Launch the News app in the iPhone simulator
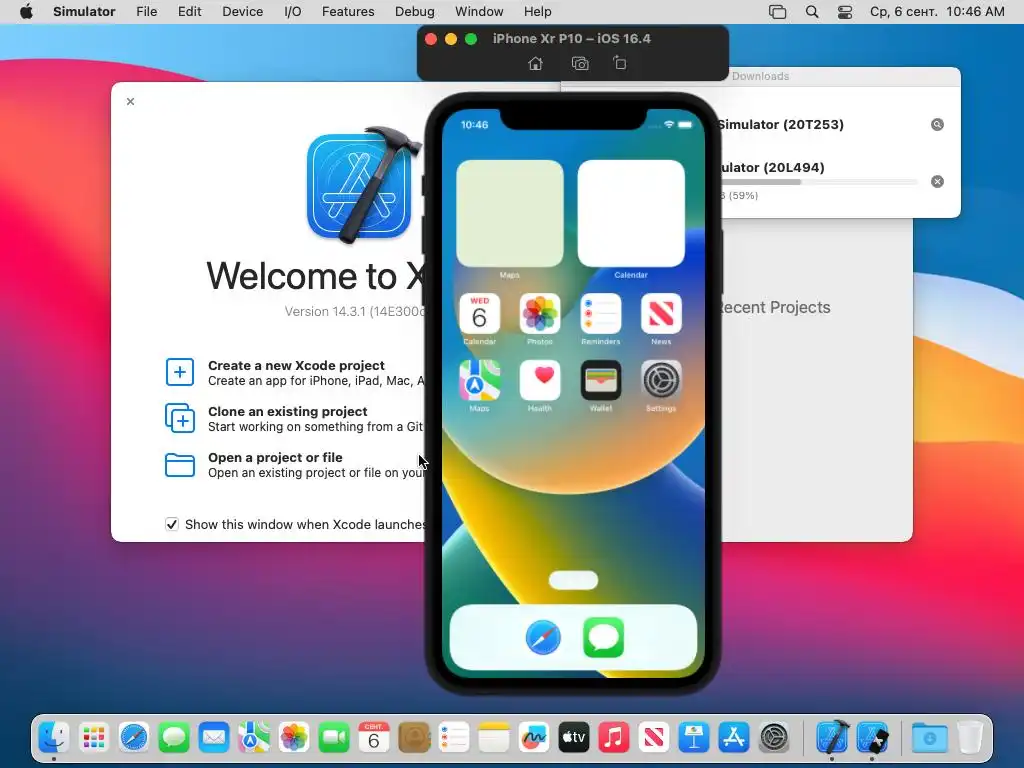This screenshot has width=1024, height=768. click(661, 313)
